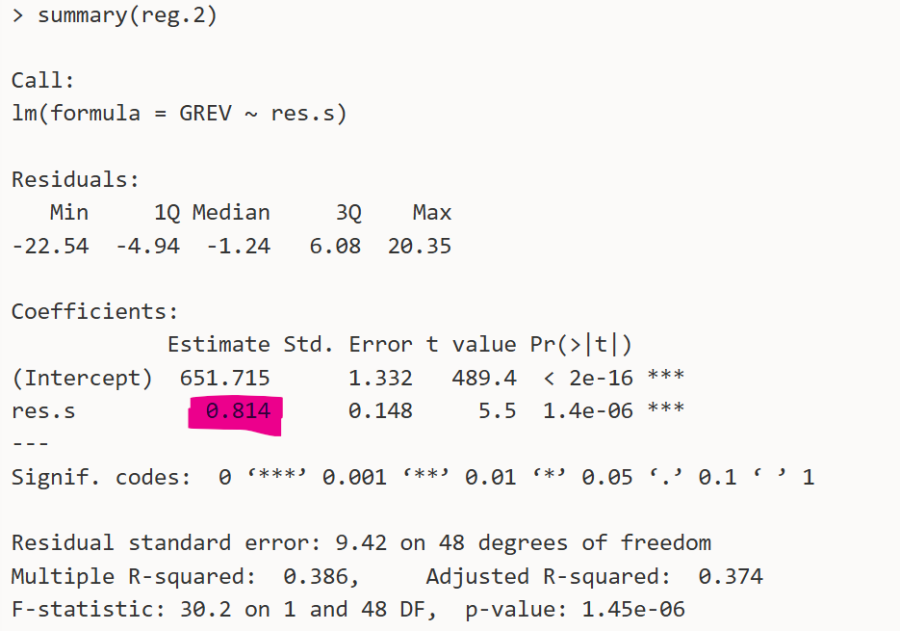Click the summary(reg.2) command line
900x631 pixels.
114,18
